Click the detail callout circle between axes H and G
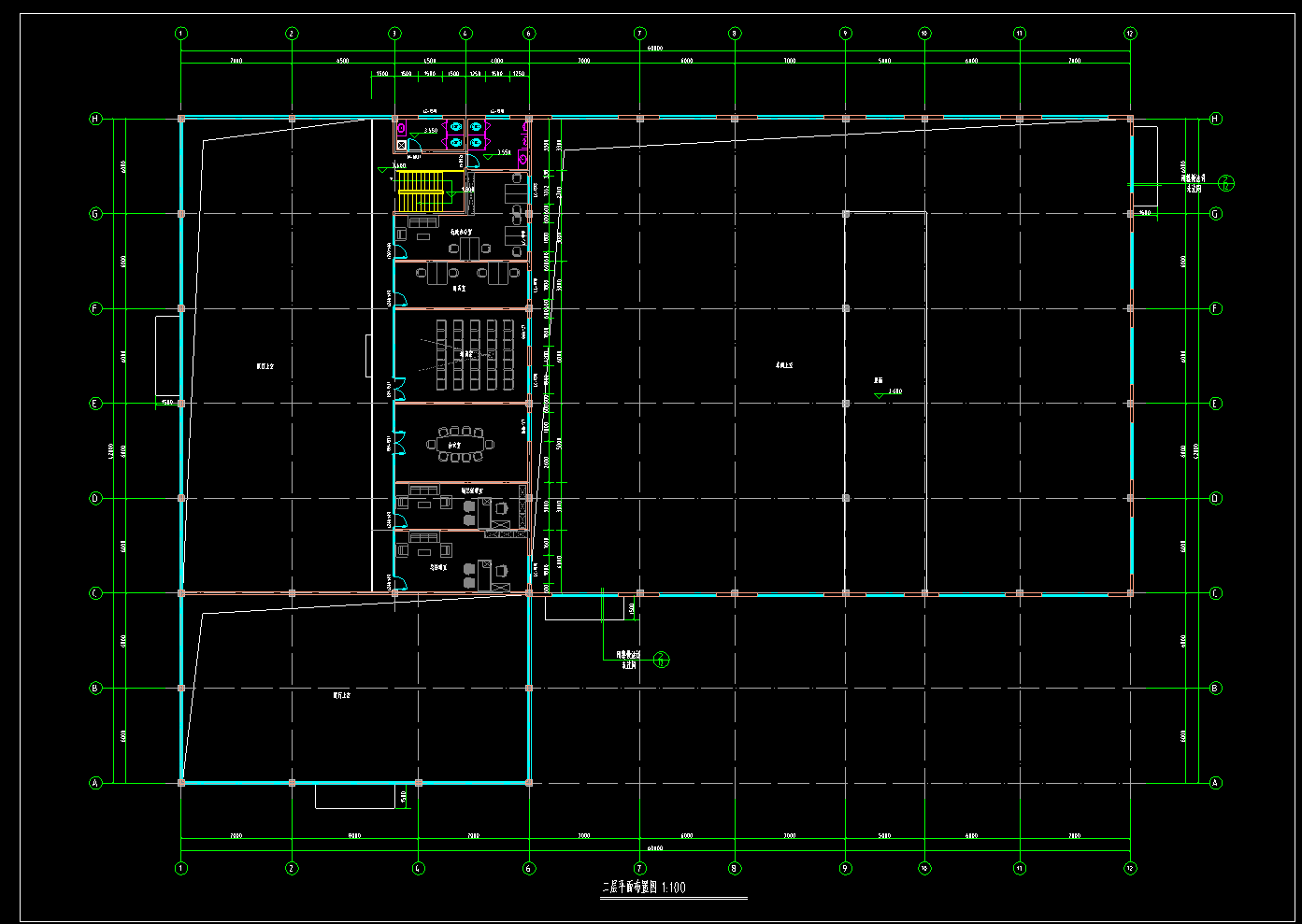This screenshot has width=1302, height=924. click(x=1227, y=184)
